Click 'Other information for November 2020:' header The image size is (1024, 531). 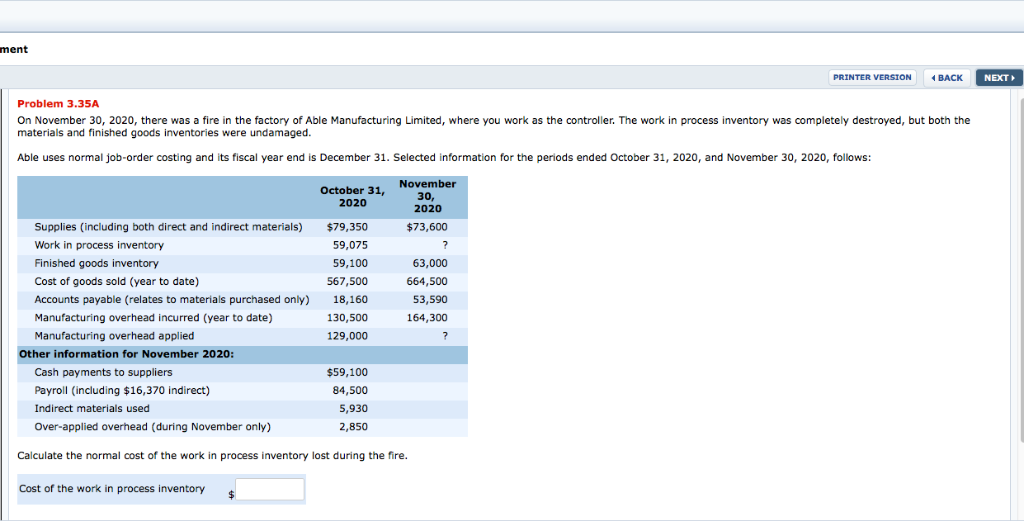point(126,355)
